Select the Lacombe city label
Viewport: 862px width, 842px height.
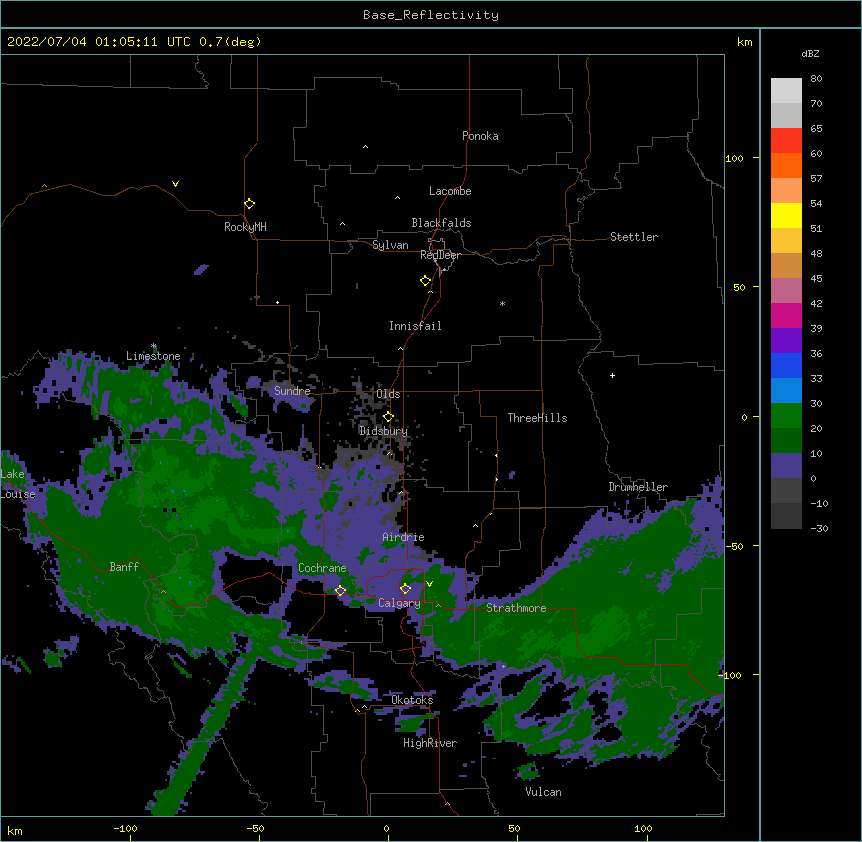(450, 191)
